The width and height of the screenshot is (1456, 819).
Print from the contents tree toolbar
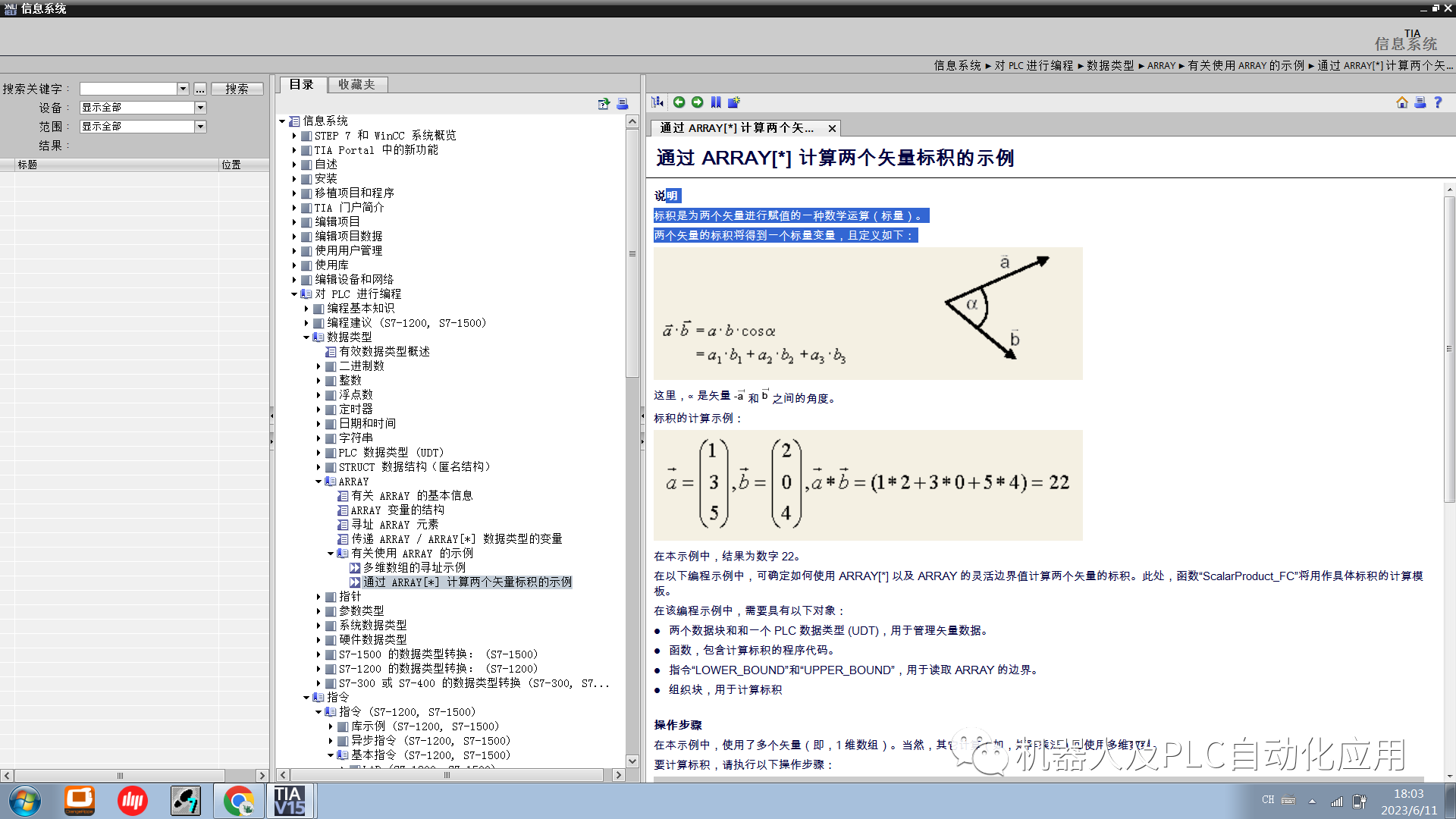(x=623, y=104)
